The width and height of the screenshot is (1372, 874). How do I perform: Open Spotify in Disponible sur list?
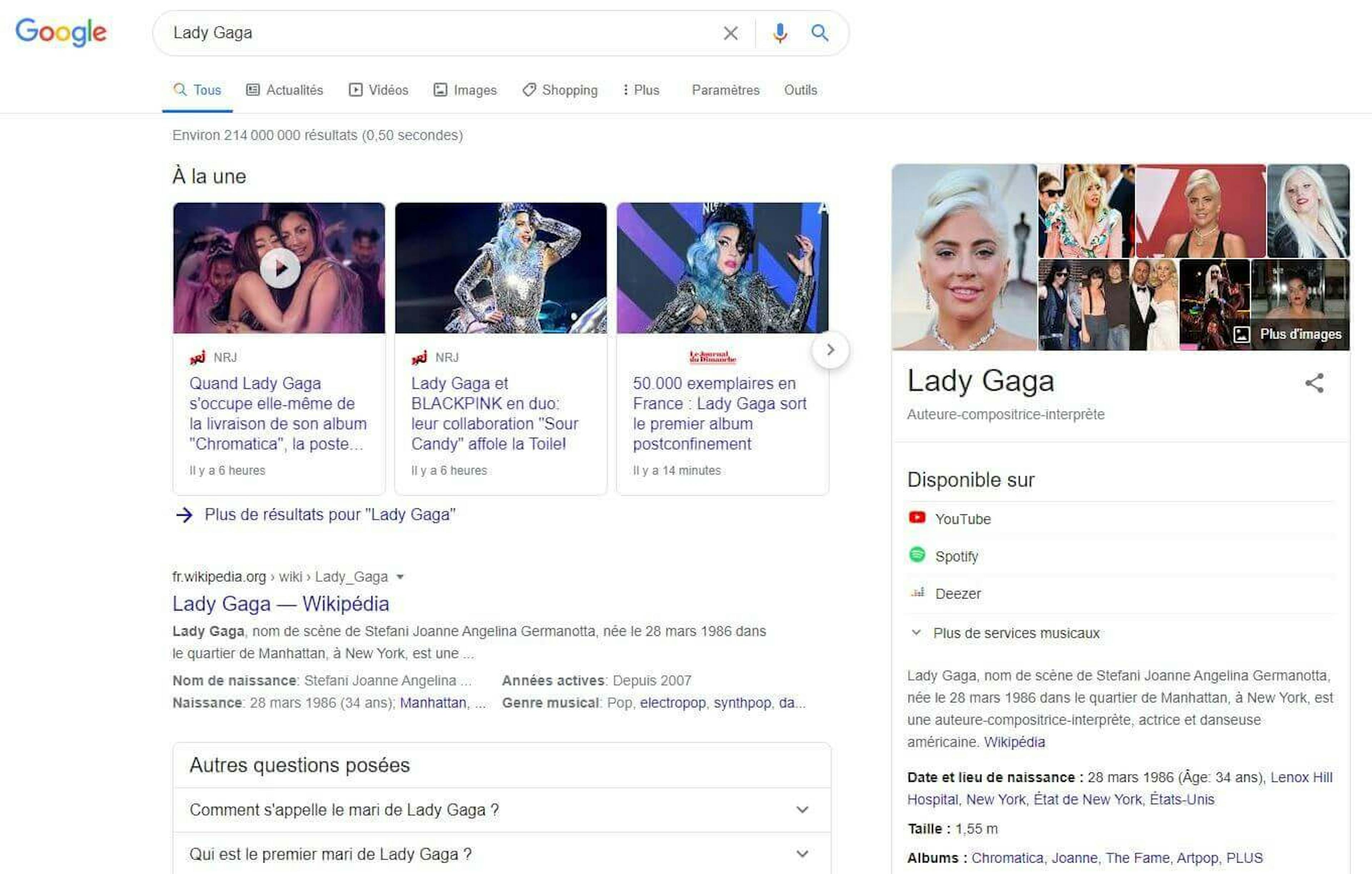[x=956, y=556]
